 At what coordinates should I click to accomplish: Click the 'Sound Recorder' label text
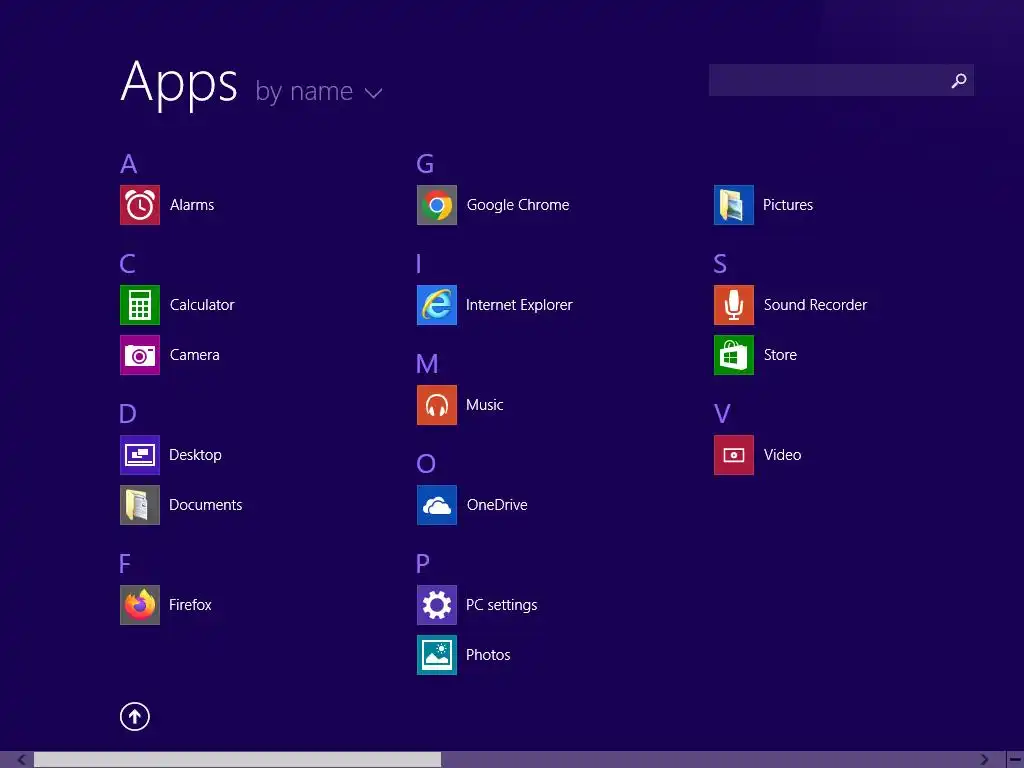[816, 305]
